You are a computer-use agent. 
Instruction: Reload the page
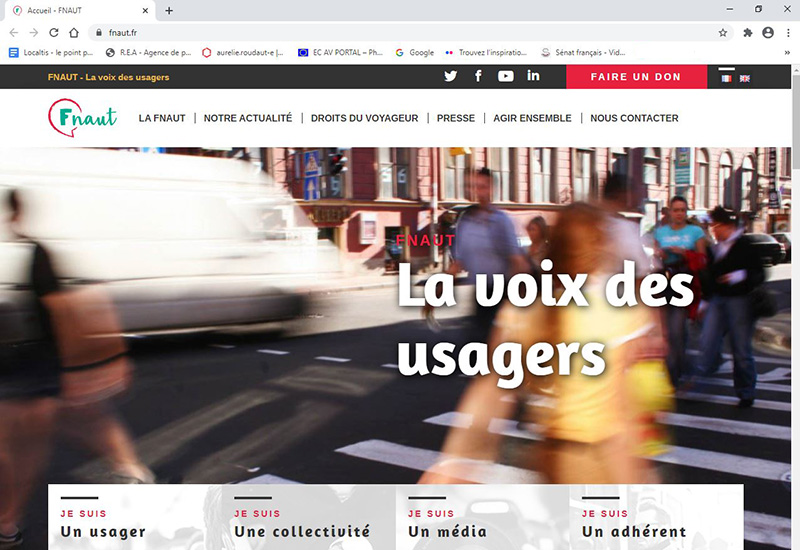pos(54,33)
